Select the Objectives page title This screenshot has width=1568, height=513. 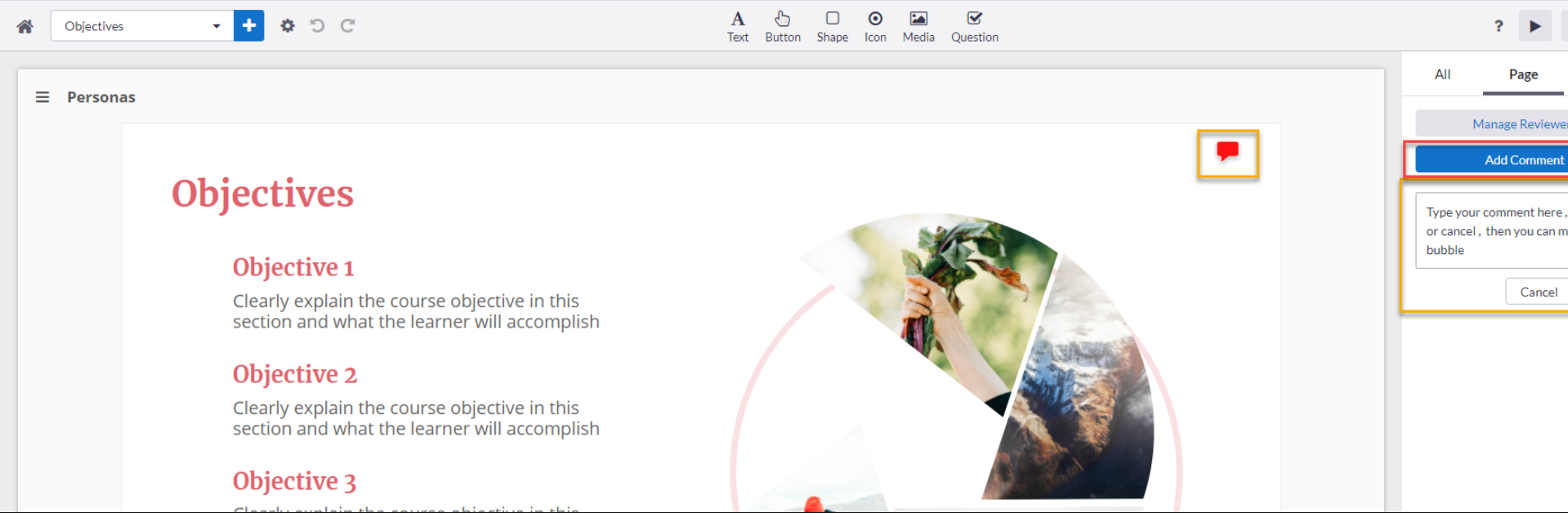pyautogui.click(x=262, y=194)
